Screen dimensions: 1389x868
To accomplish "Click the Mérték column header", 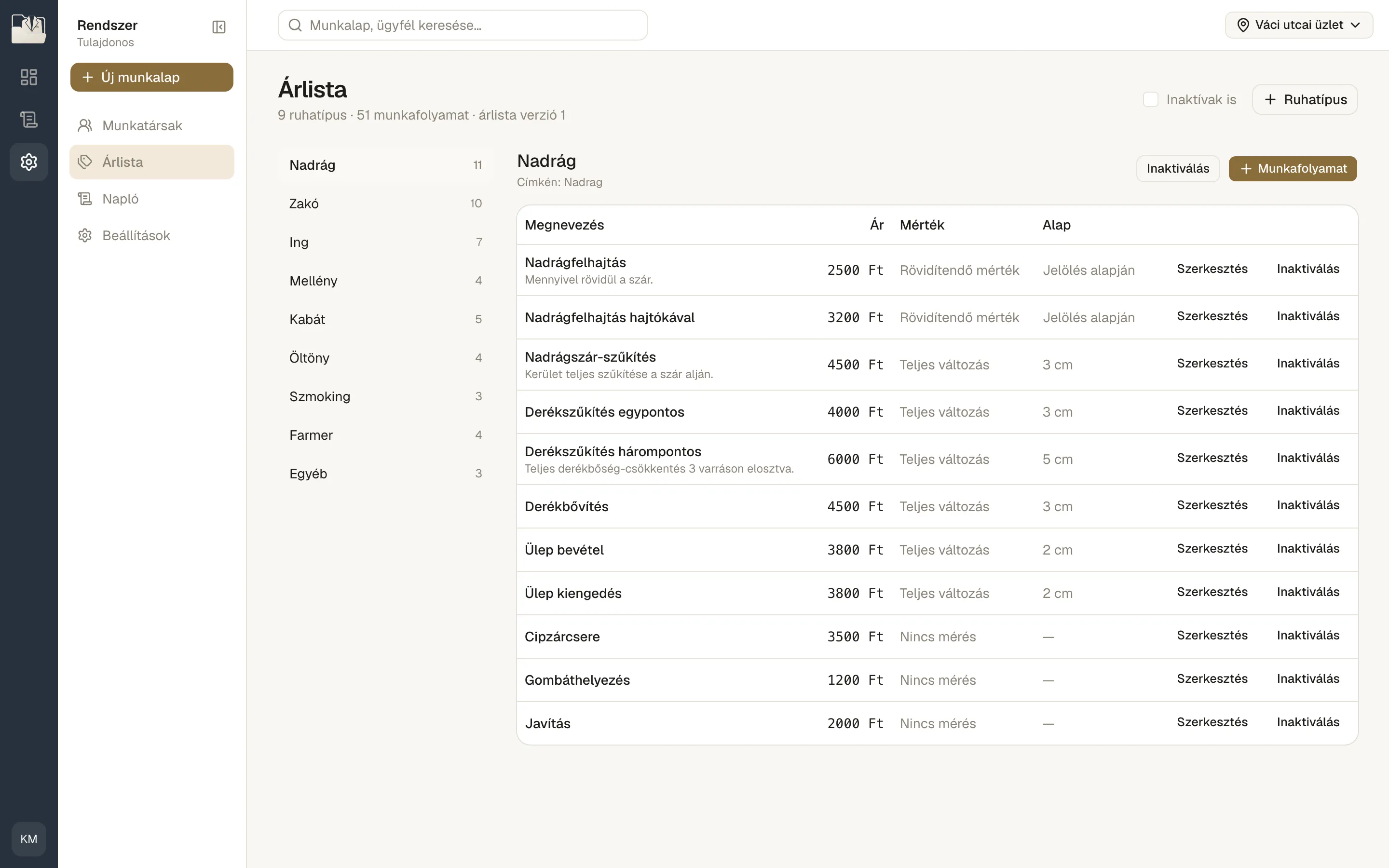I will tap(921, 225).
